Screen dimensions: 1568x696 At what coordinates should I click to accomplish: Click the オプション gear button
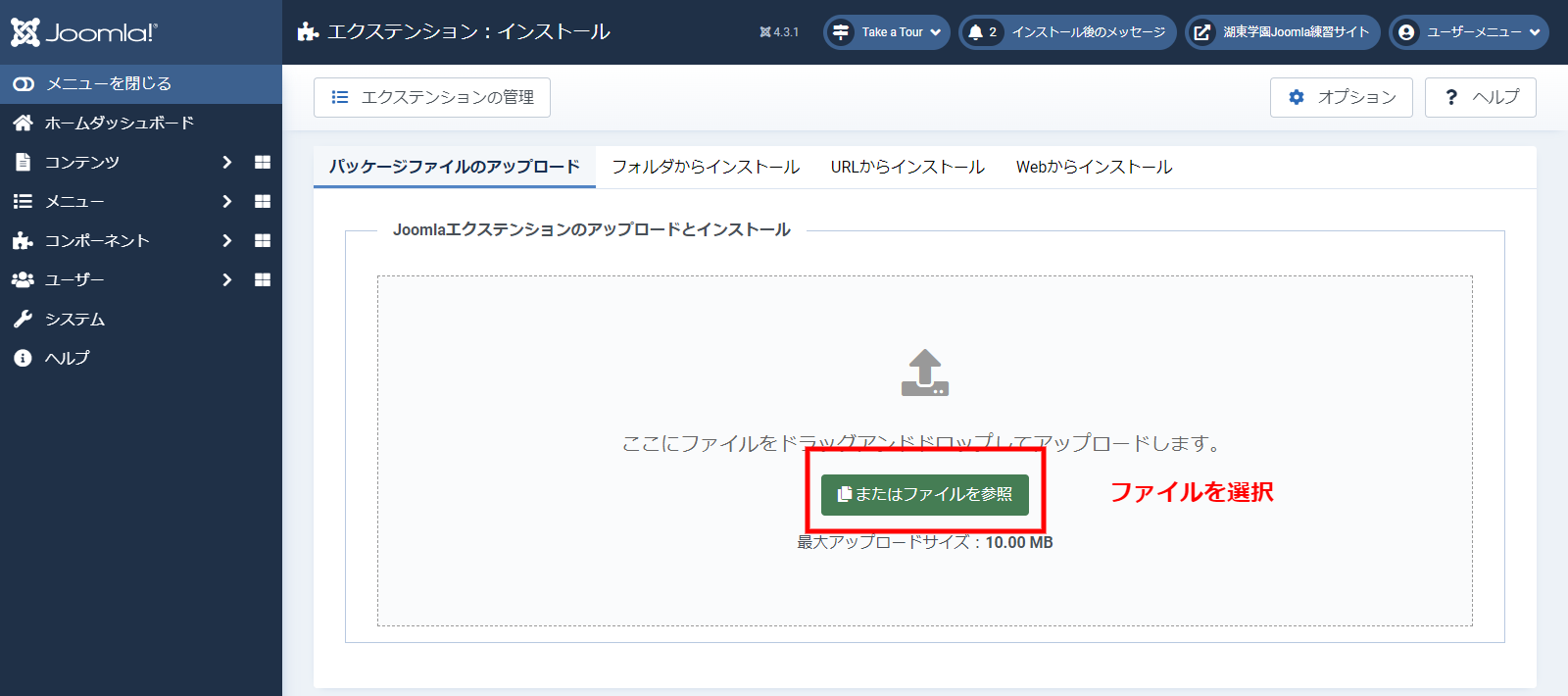coord(1341,97)
